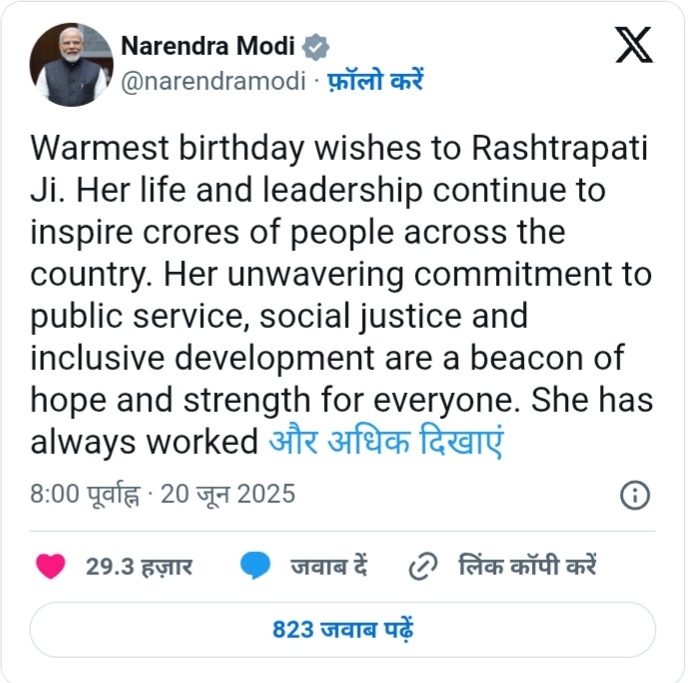Click the blue verified badge
Image resolution: width=690 pixels, height=683 pixels.
coord(317,47)
